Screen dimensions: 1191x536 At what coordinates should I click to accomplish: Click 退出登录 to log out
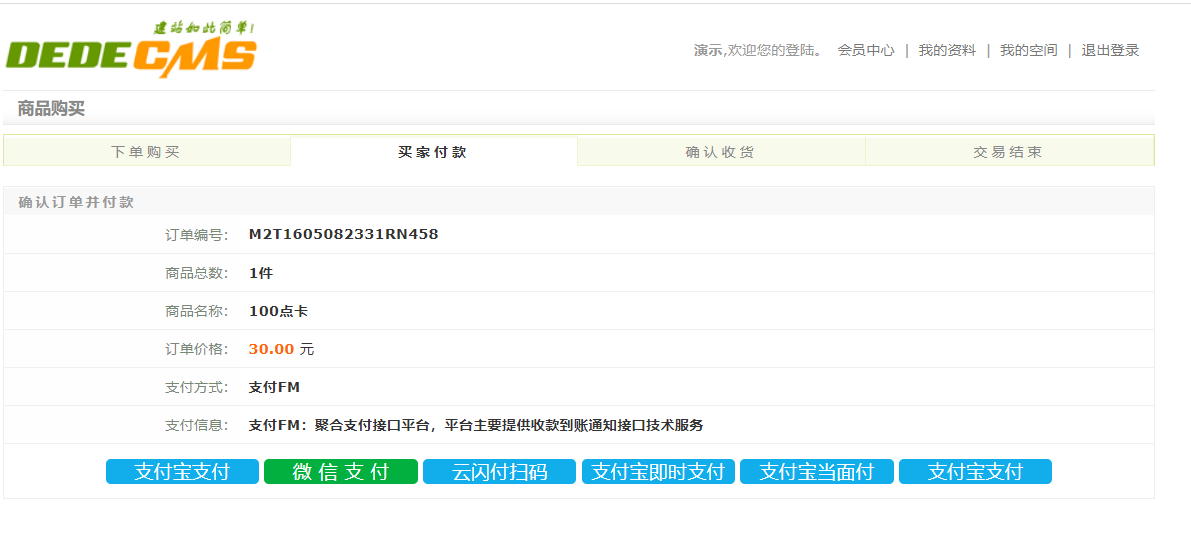(x=1110, y=50)
